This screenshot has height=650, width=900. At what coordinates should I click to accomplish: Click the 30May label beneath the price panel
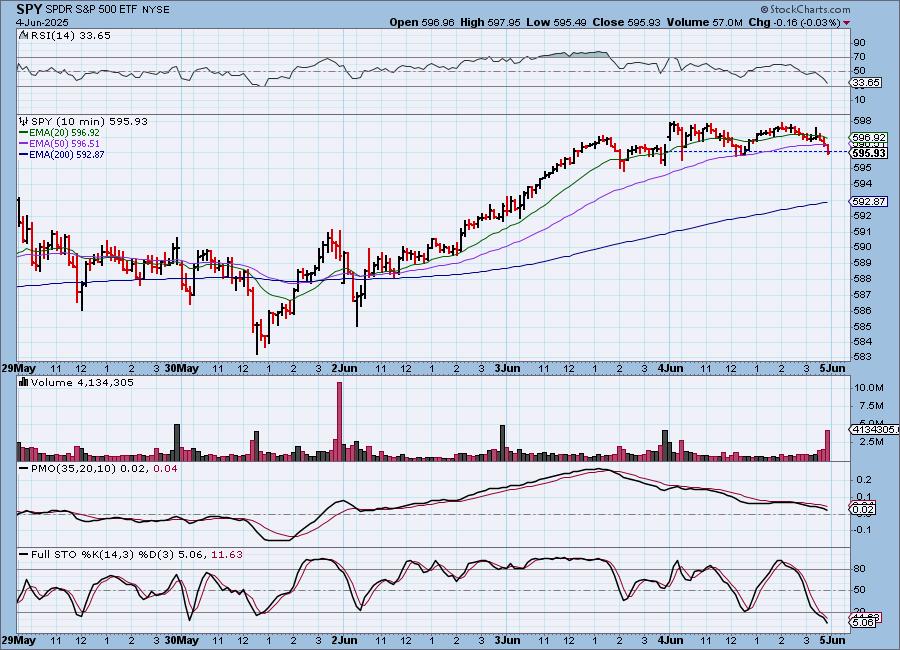(x=181, y=368)
